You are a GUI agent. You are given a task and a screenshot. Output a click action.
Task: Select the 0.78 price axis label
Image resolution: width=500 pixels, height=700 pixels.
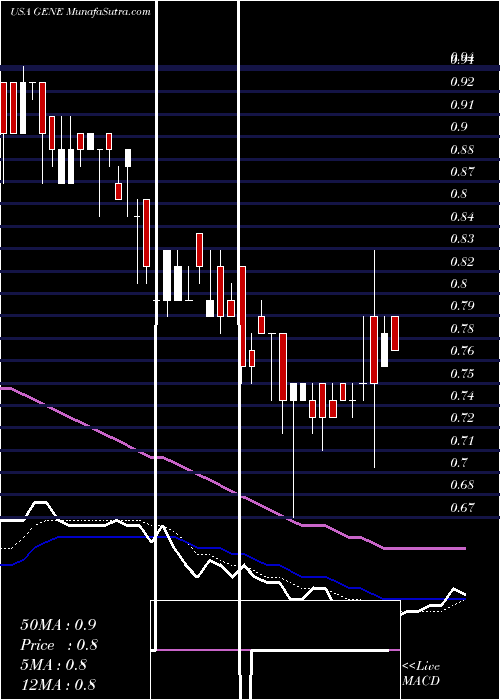click(x=462, y=329)
